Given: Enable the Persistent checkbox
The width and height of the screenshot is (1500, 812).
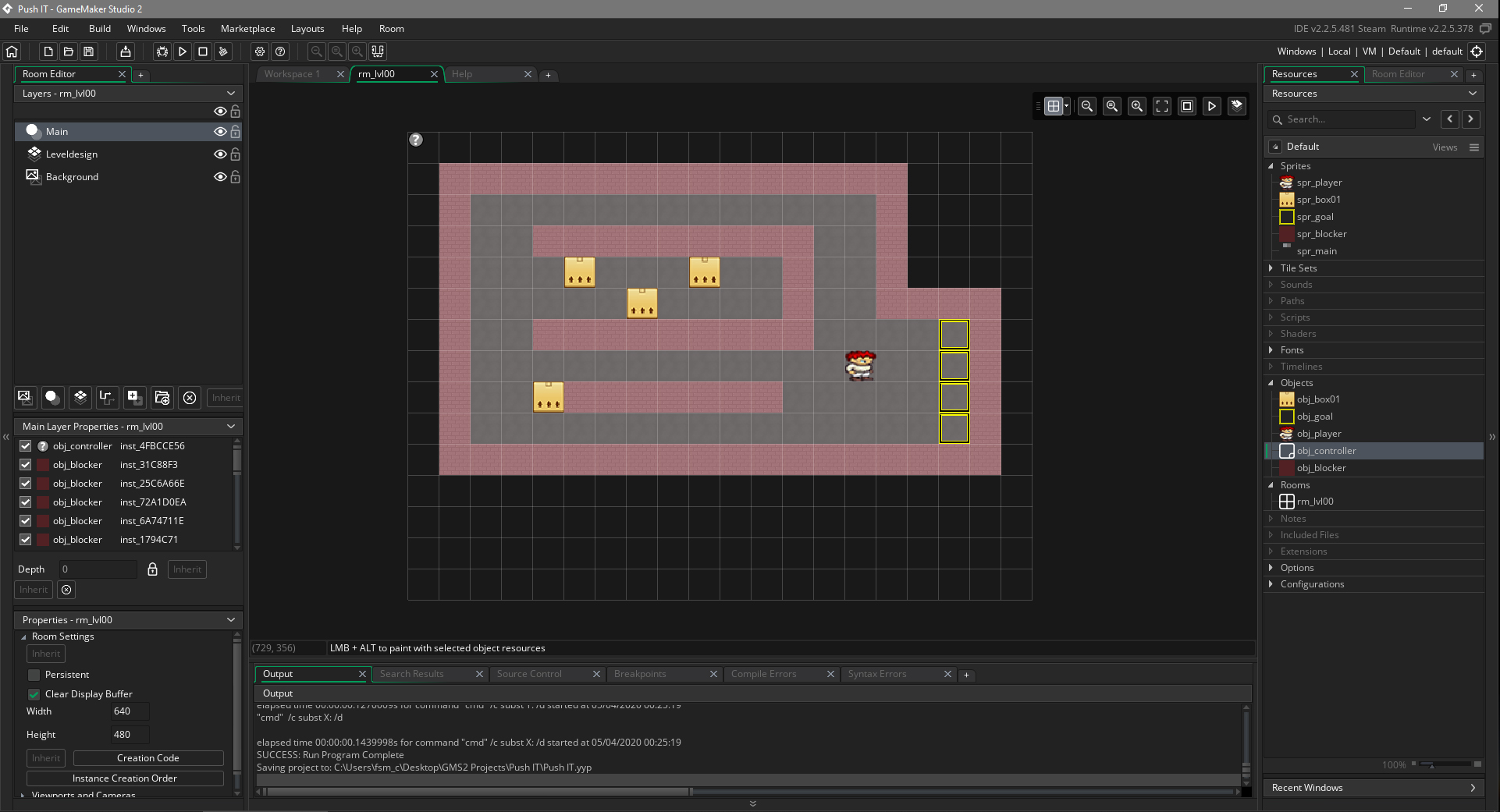Looking at the screenshot, I should pyautogui.click(x=34, y=675).
